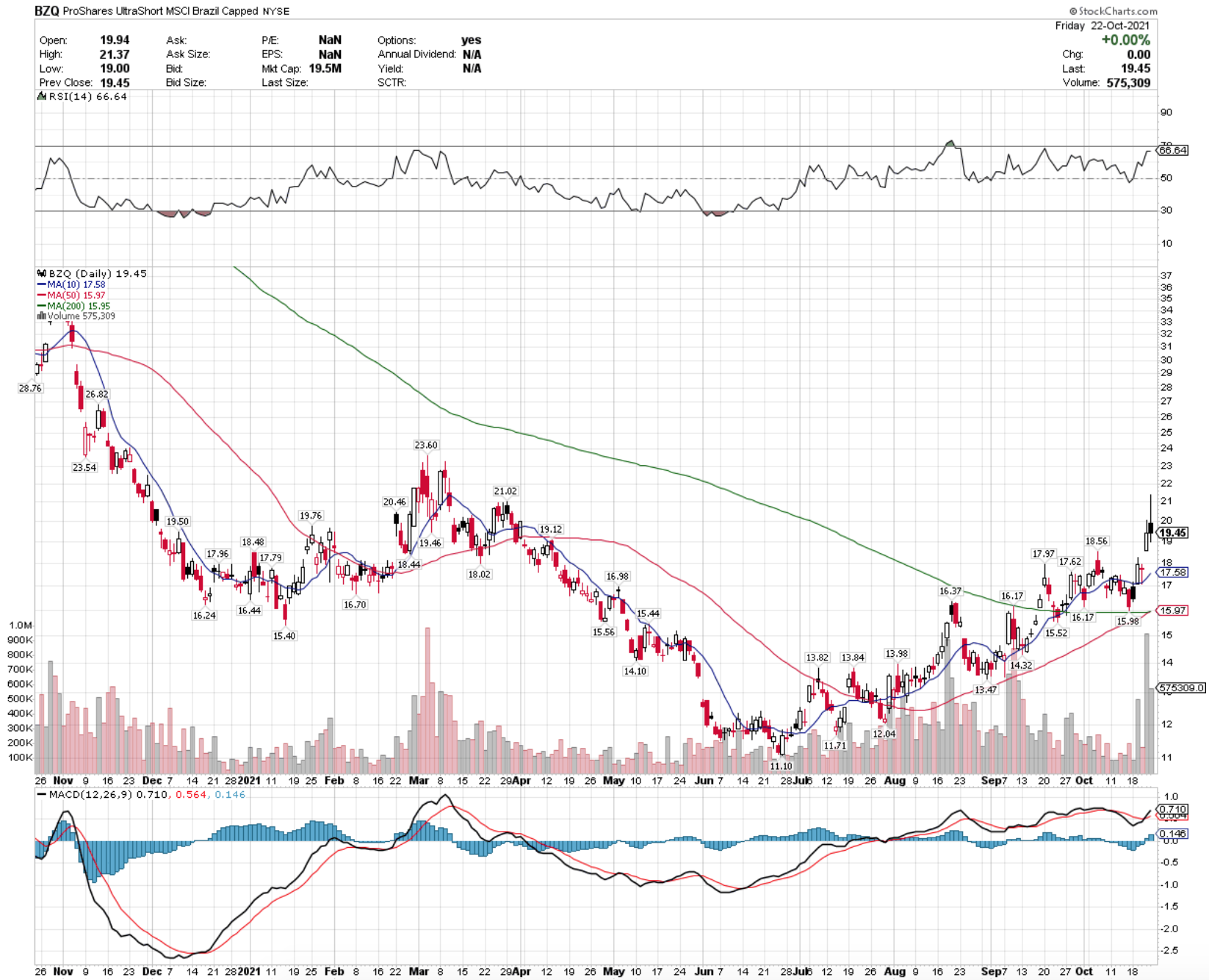Click the Mkt Cap value 19.5M
This screenshot has height=980, width=1209.
click(325, 68)
